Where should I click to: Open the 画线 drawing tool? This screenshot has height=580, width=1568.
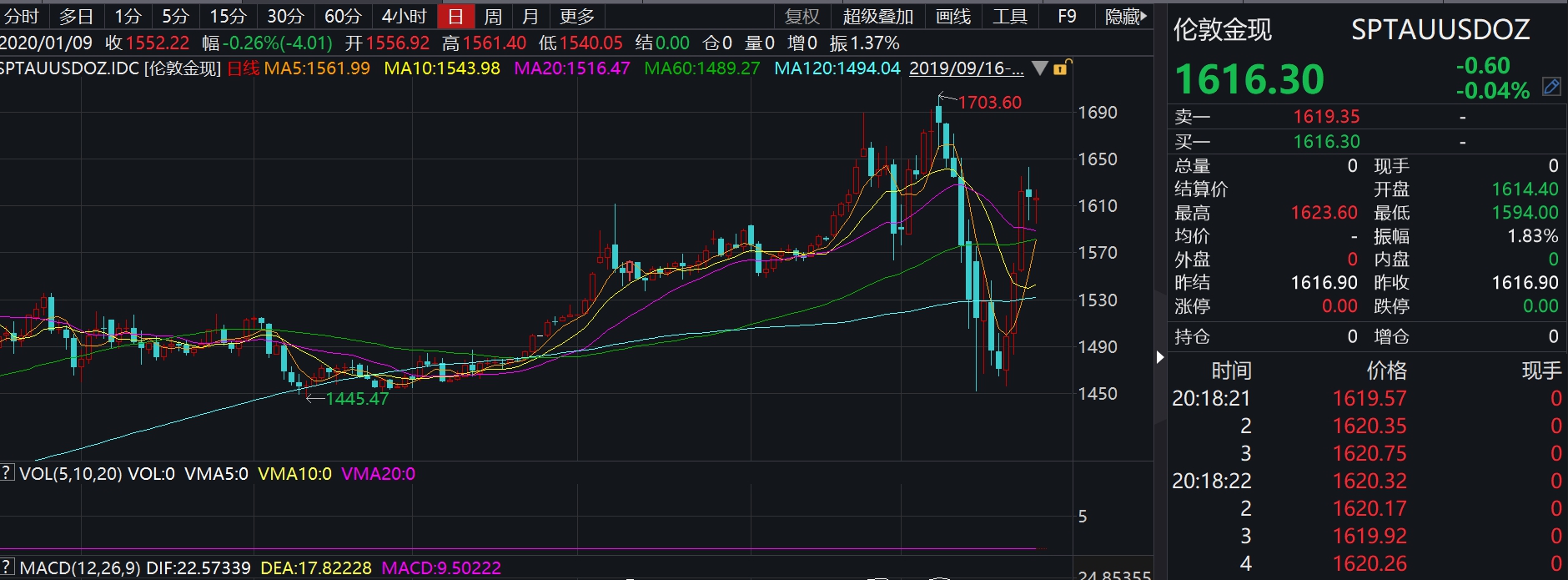(x=953, y=17)
